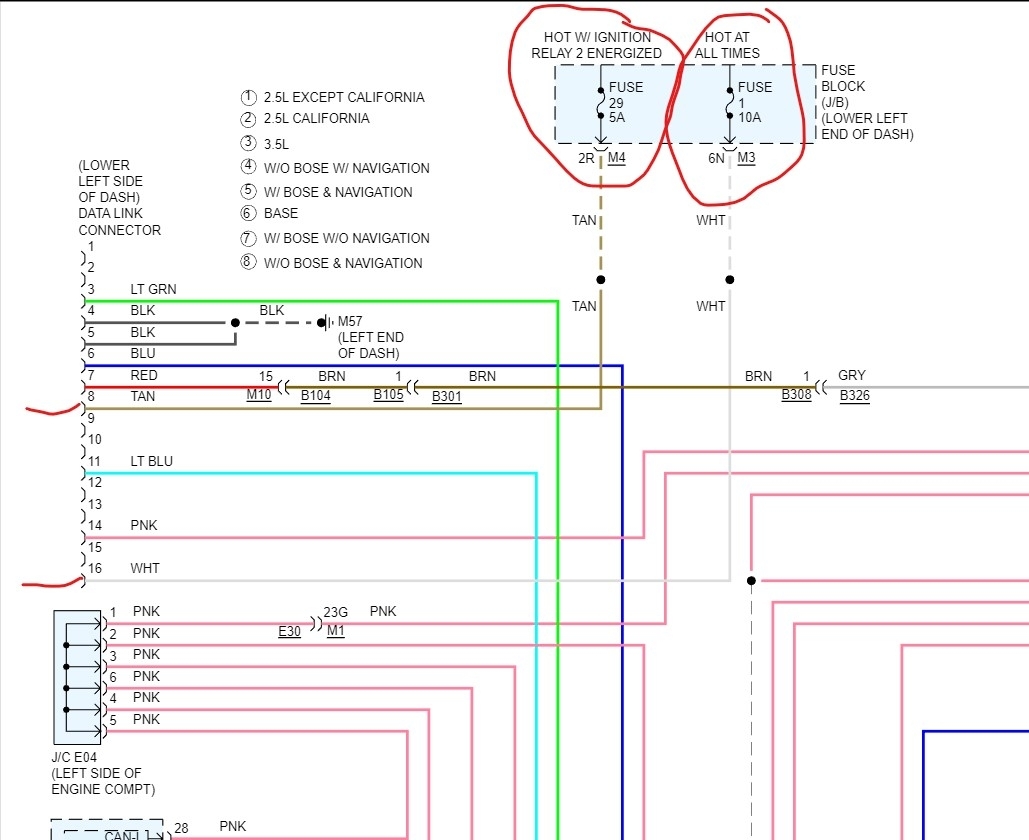This screenshot has width=1029, height=840.
Task: Click the underlined "M4" connector reference
Action: tap(617, 158)
